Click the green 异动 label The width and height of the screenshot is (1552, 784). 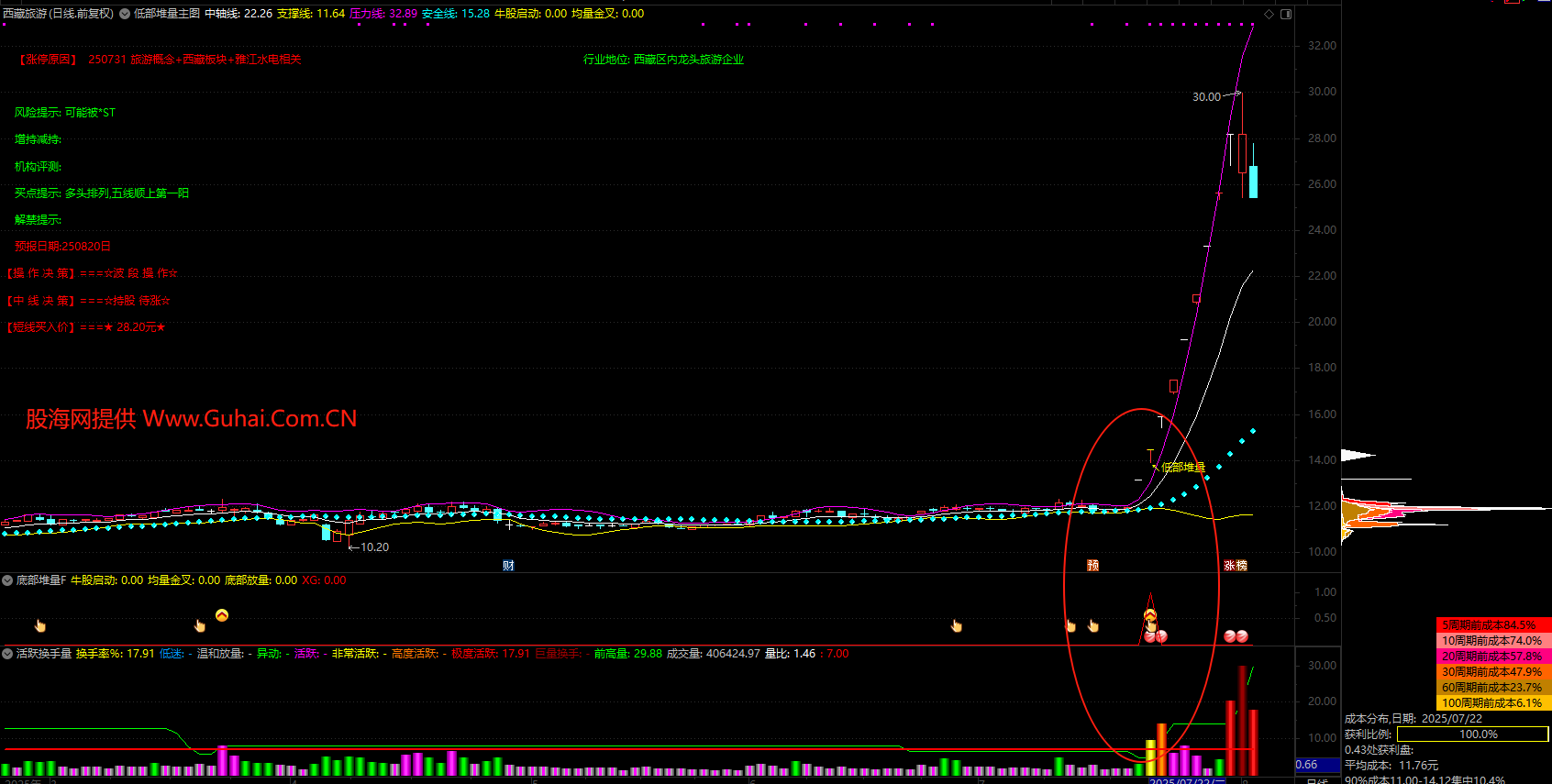[x=269, y=654]
